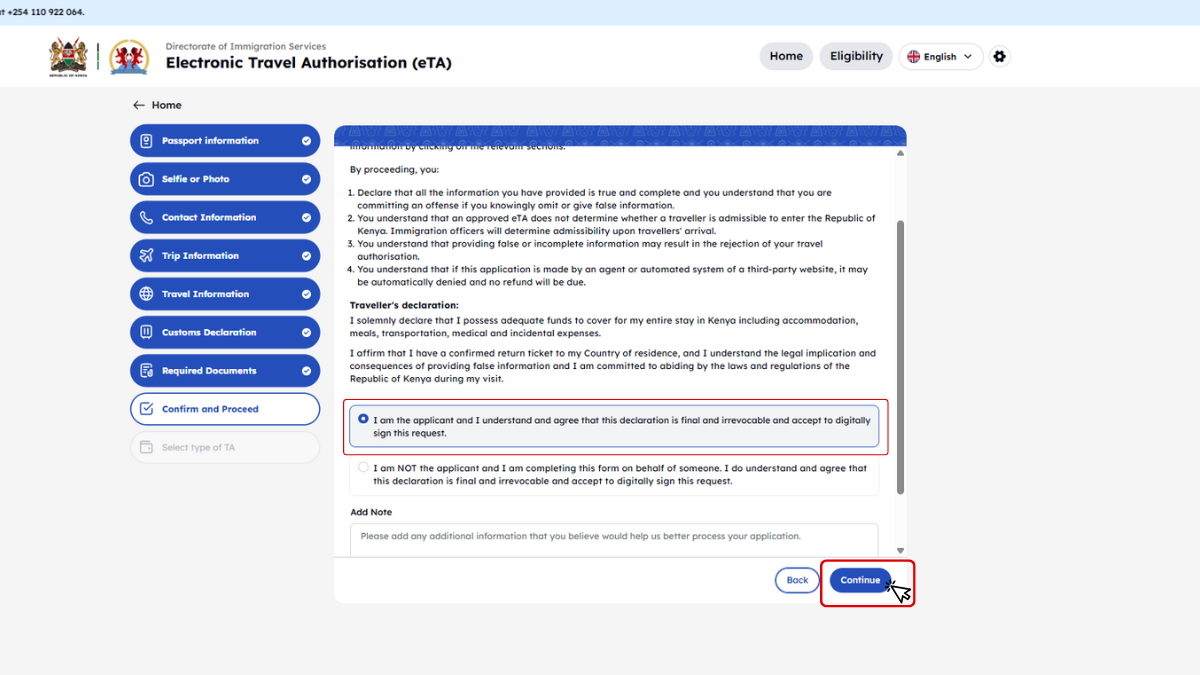Click the Add Note text field
This screenshot has width=1200, height=675.
click(613, 539)
